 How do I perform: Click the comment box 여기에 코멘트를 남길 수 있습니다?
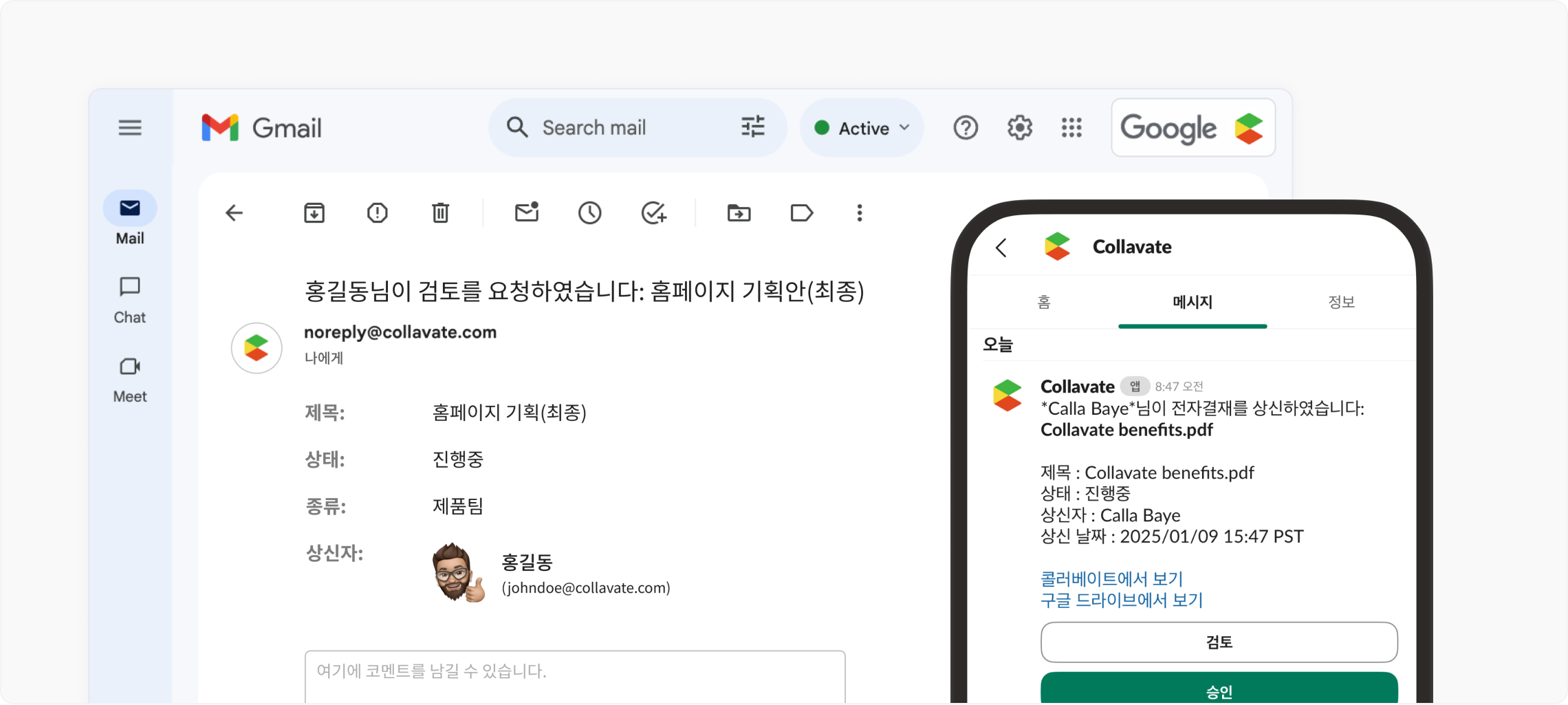[x=575, y=677]
